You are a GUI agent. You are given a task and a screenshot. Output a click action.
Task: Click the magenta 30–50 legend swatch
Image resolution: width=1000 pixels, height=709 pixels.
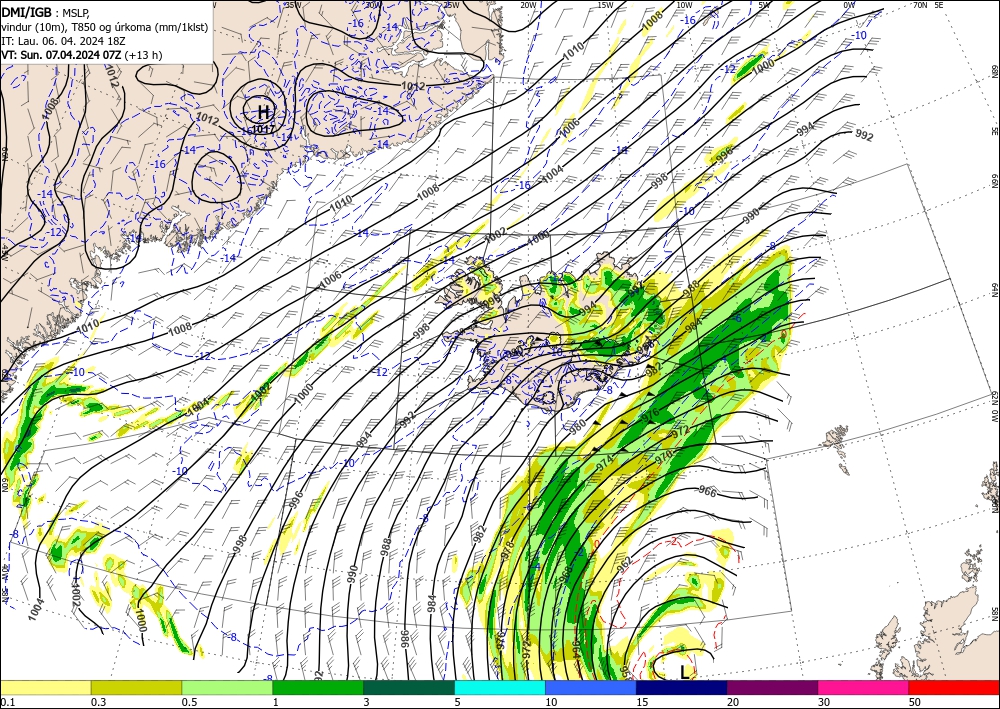click(864, 687)
